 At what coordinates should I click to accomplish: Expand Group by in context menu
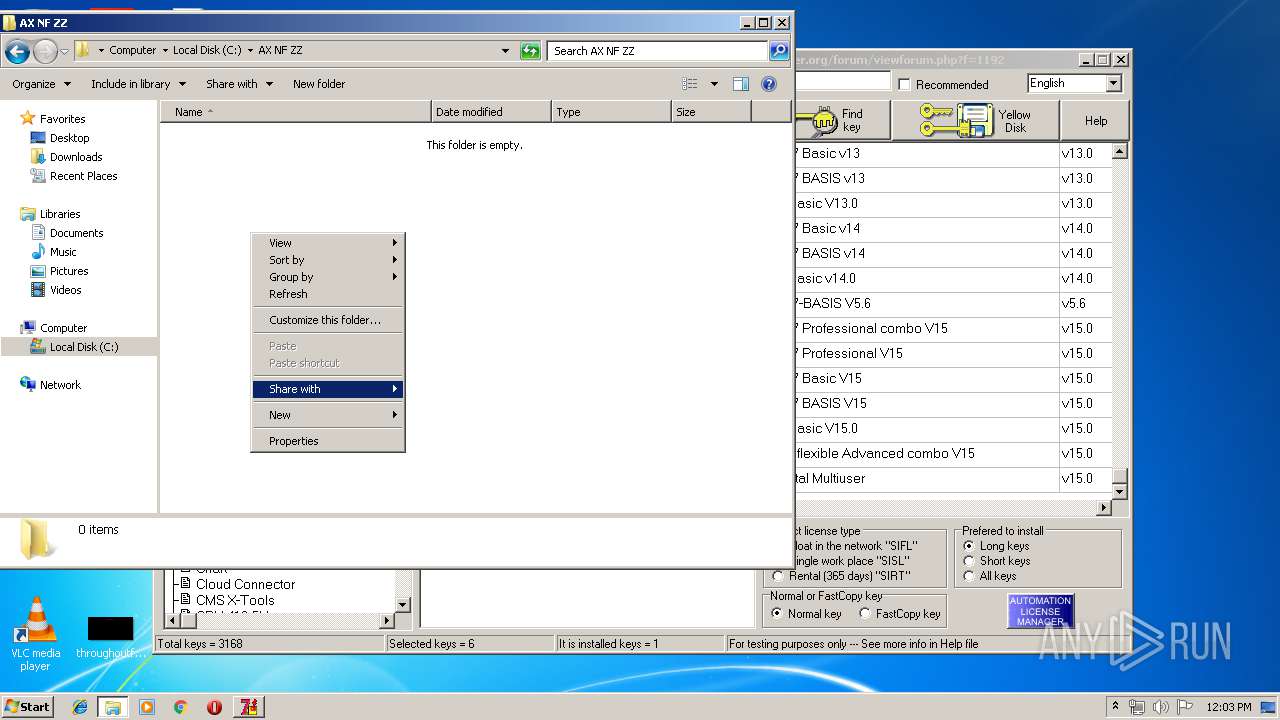coord(328,277)
